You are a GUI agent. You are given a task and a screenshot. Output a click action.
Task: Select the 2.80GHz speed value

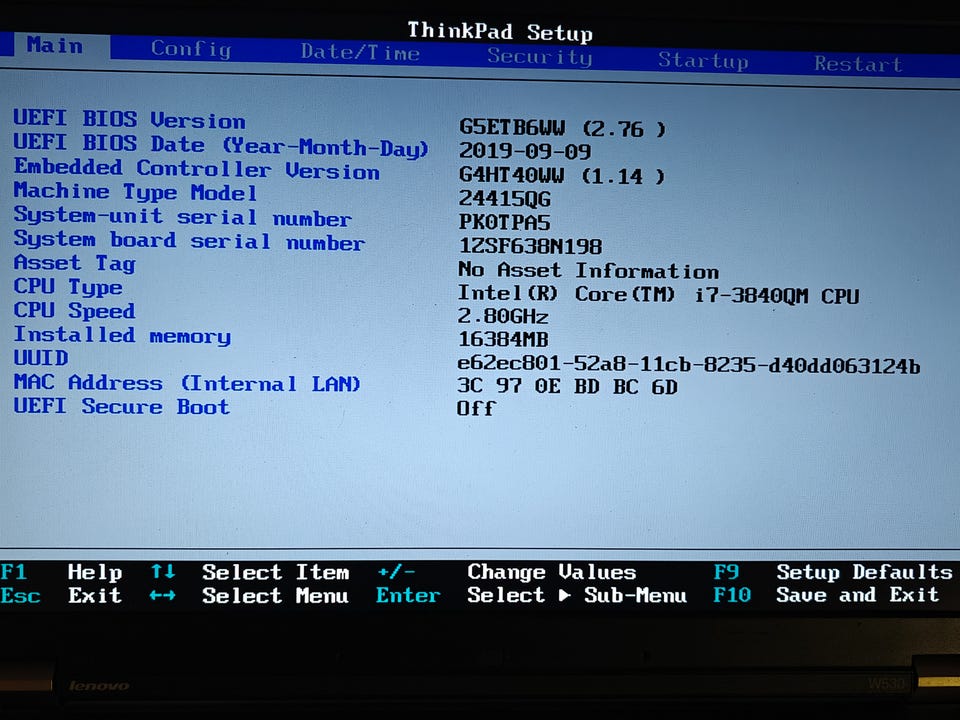point(503,317)
